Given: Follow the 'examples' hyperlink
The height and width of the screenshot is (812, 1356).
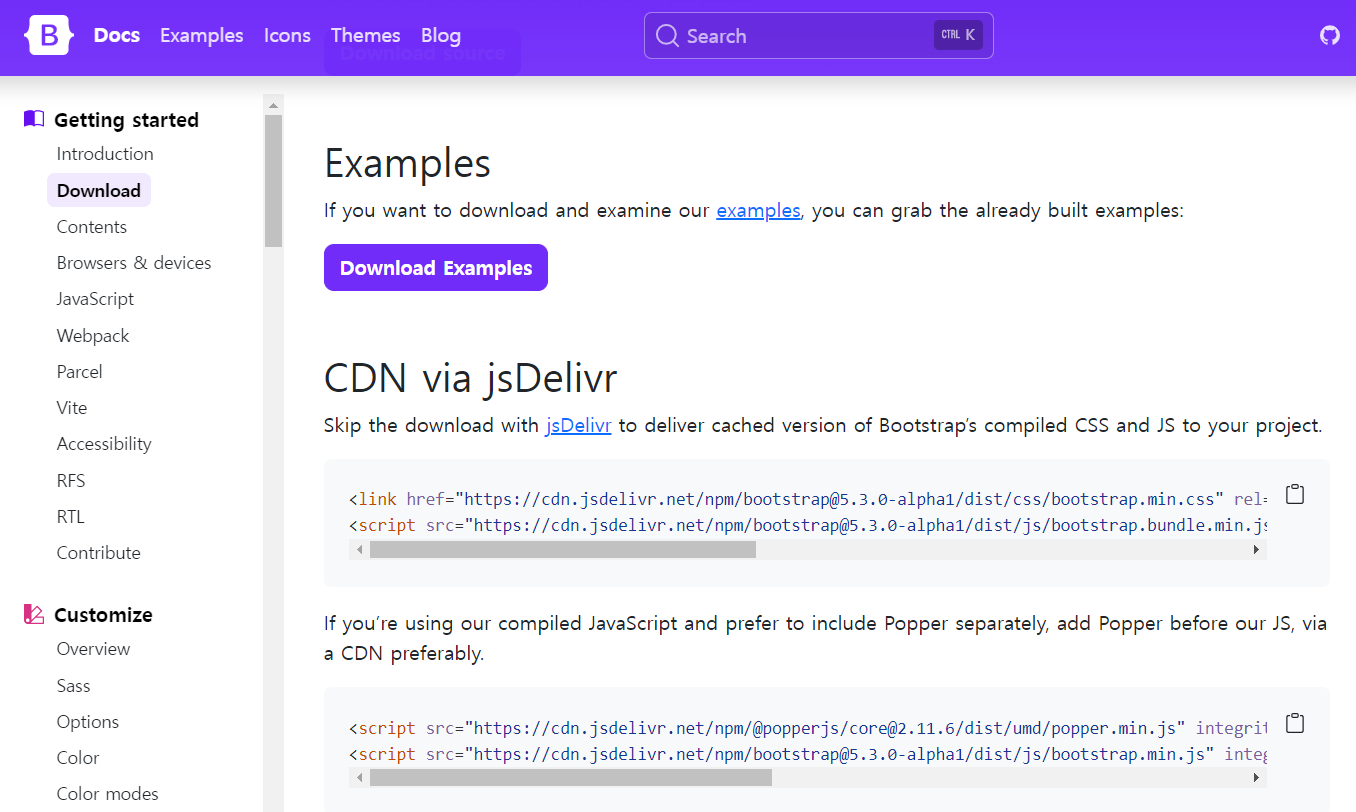Looking at the screenshot, I should click(758, 211).
